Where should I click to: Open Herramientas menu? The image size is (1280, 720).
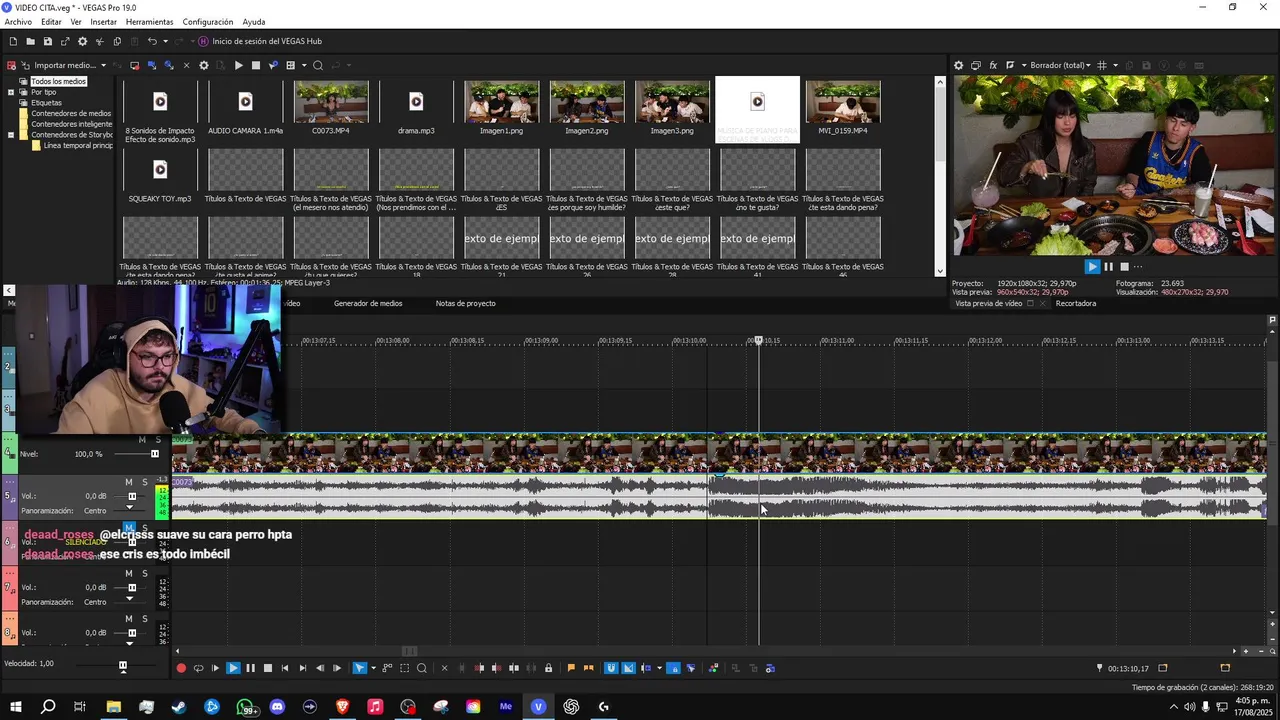click(x=149, y=21)
